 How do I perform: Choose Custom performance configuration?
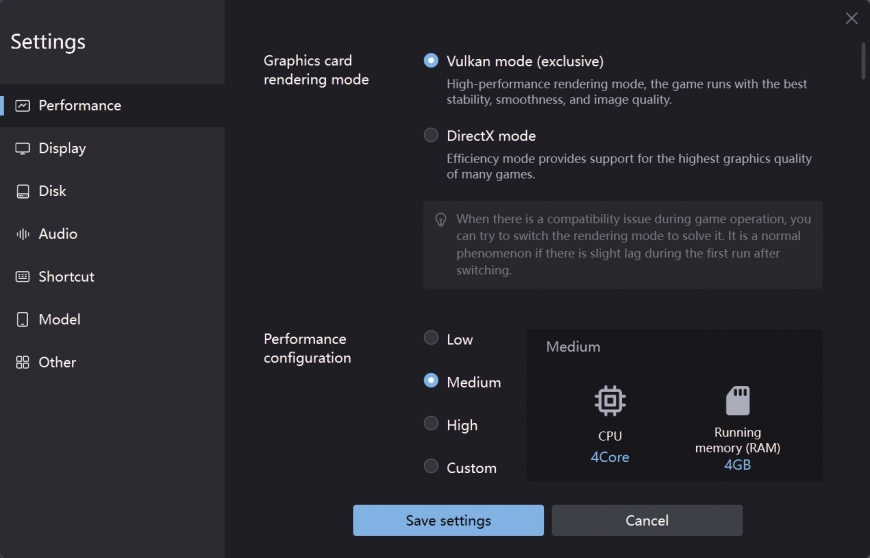(x=431, y=466)
